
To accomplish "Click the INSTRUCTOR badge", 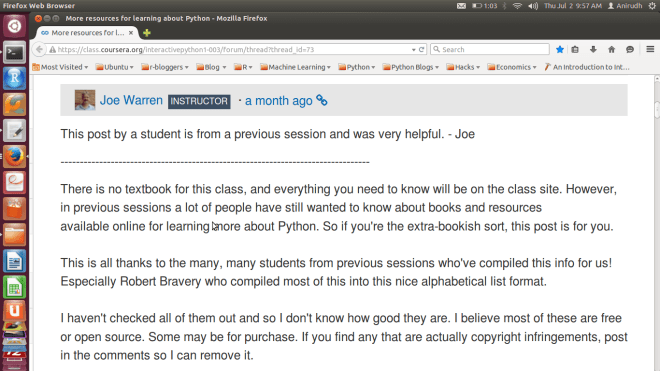I will [x=199, y=101].
